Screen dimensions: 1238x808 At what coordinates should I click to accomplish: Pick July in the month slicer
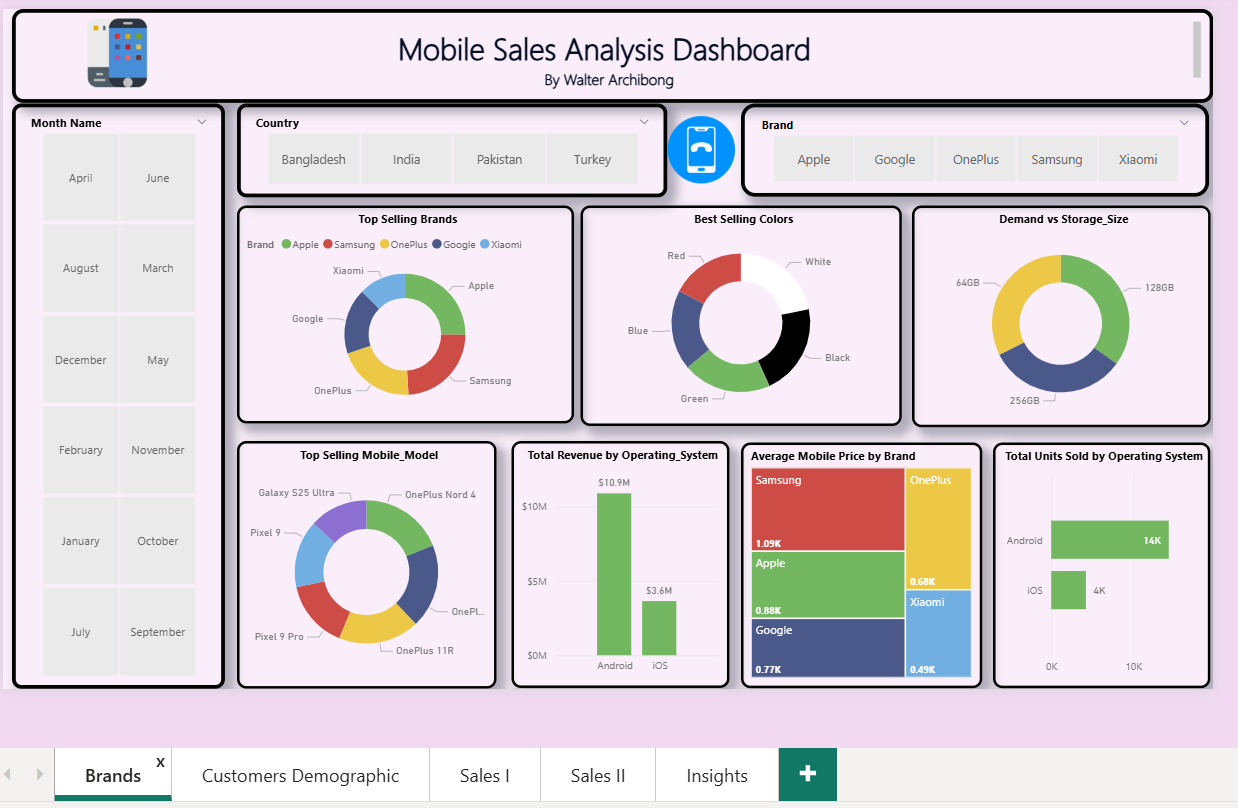(x=81, y=632)
